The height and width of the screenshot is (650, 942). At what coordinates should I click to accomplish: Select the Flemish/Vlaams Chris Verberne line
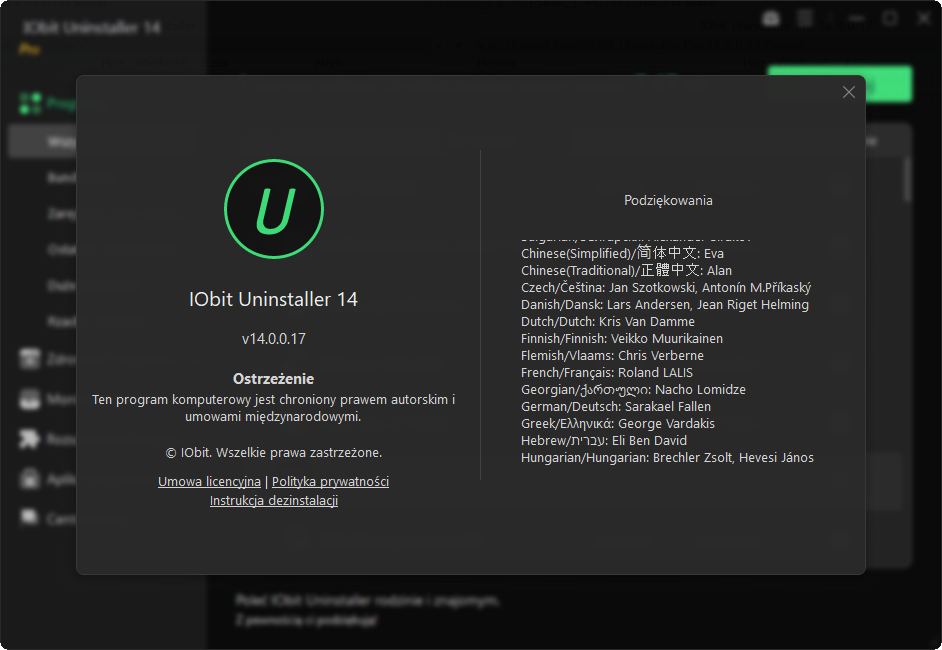[x=612, y=355]
